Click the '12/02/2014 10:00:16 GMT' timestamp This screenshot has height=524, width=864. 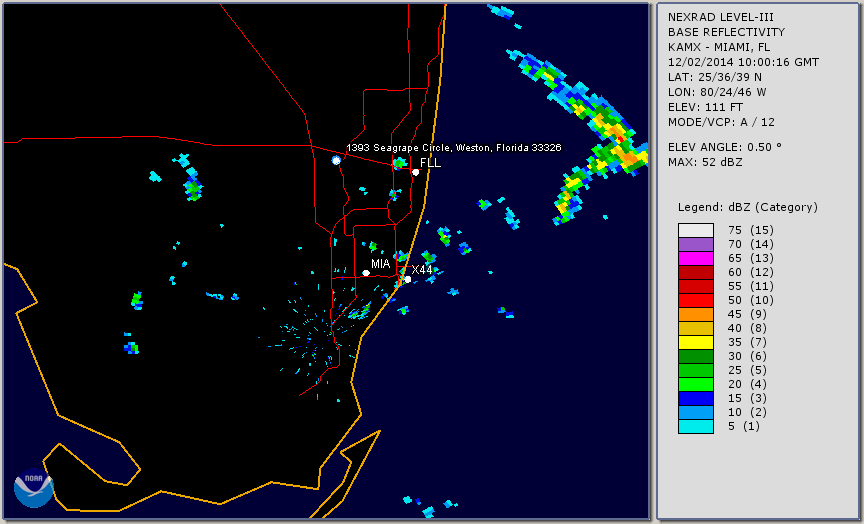point(743,62)
